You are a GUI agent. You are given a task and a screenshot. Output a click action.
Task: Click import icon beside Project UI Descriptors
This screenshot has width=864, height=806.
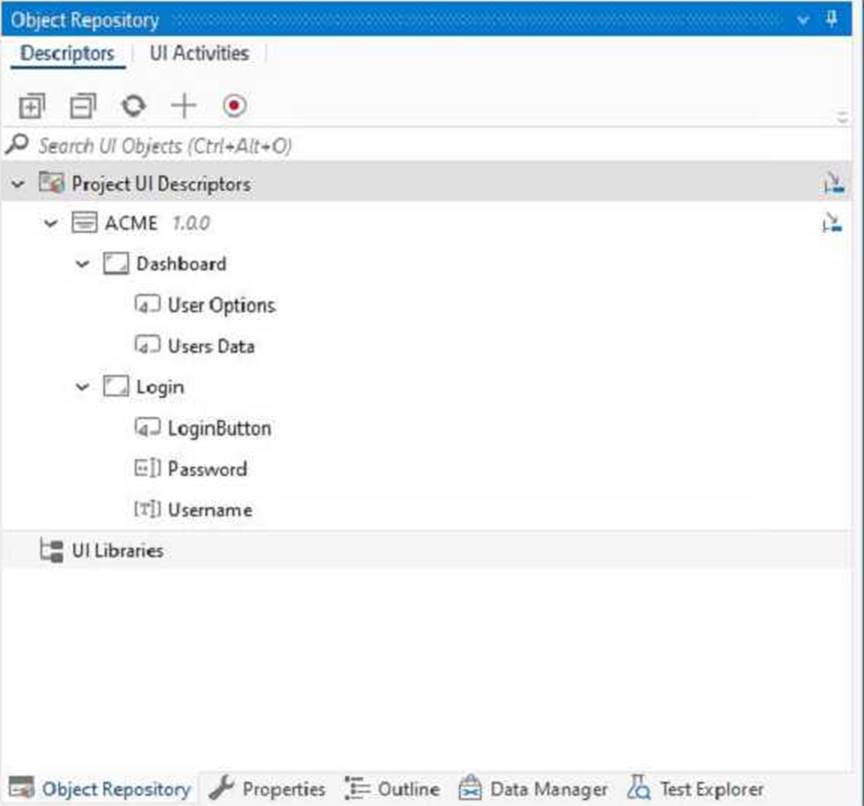(x=833, y=183)
